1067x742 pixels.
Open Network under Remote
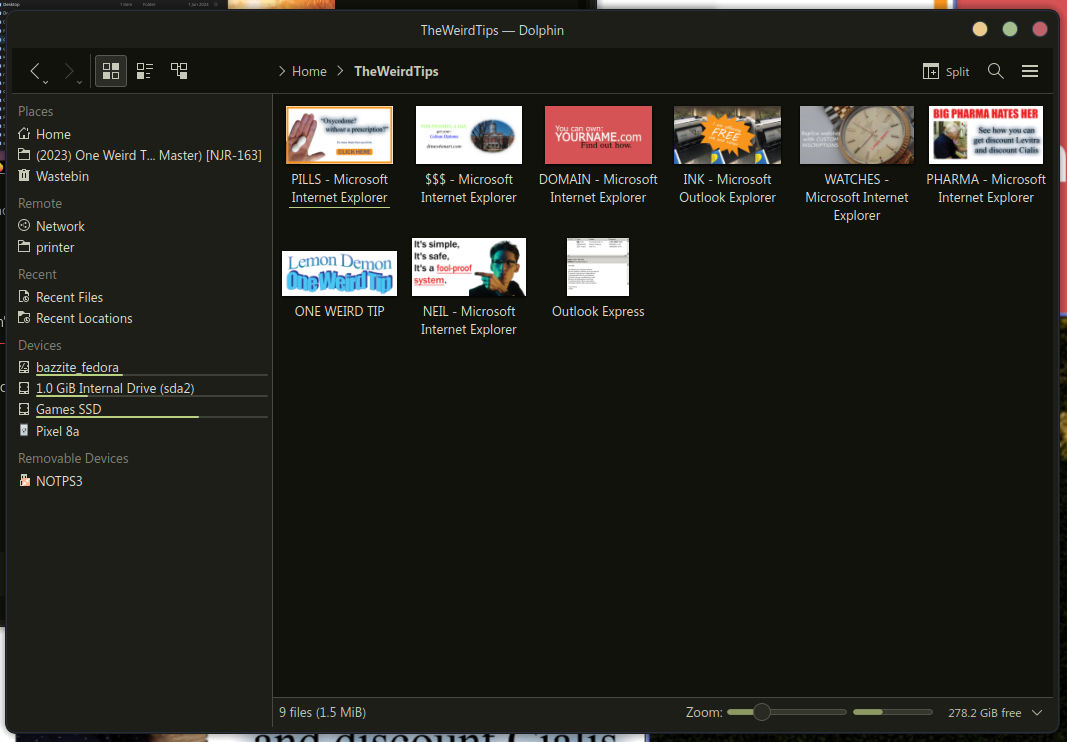142,226
